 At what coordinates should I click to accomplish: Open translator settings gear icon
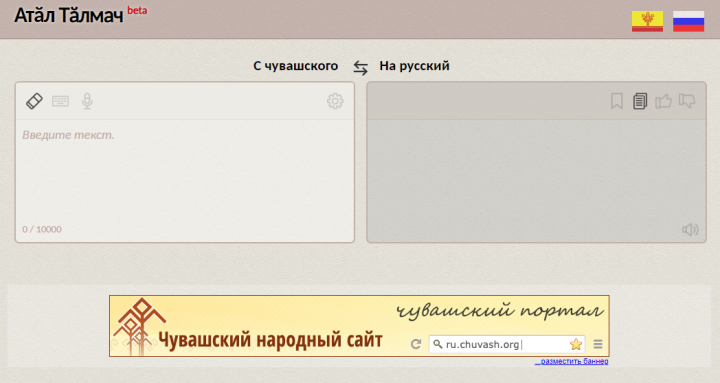(x=335, y=101)
